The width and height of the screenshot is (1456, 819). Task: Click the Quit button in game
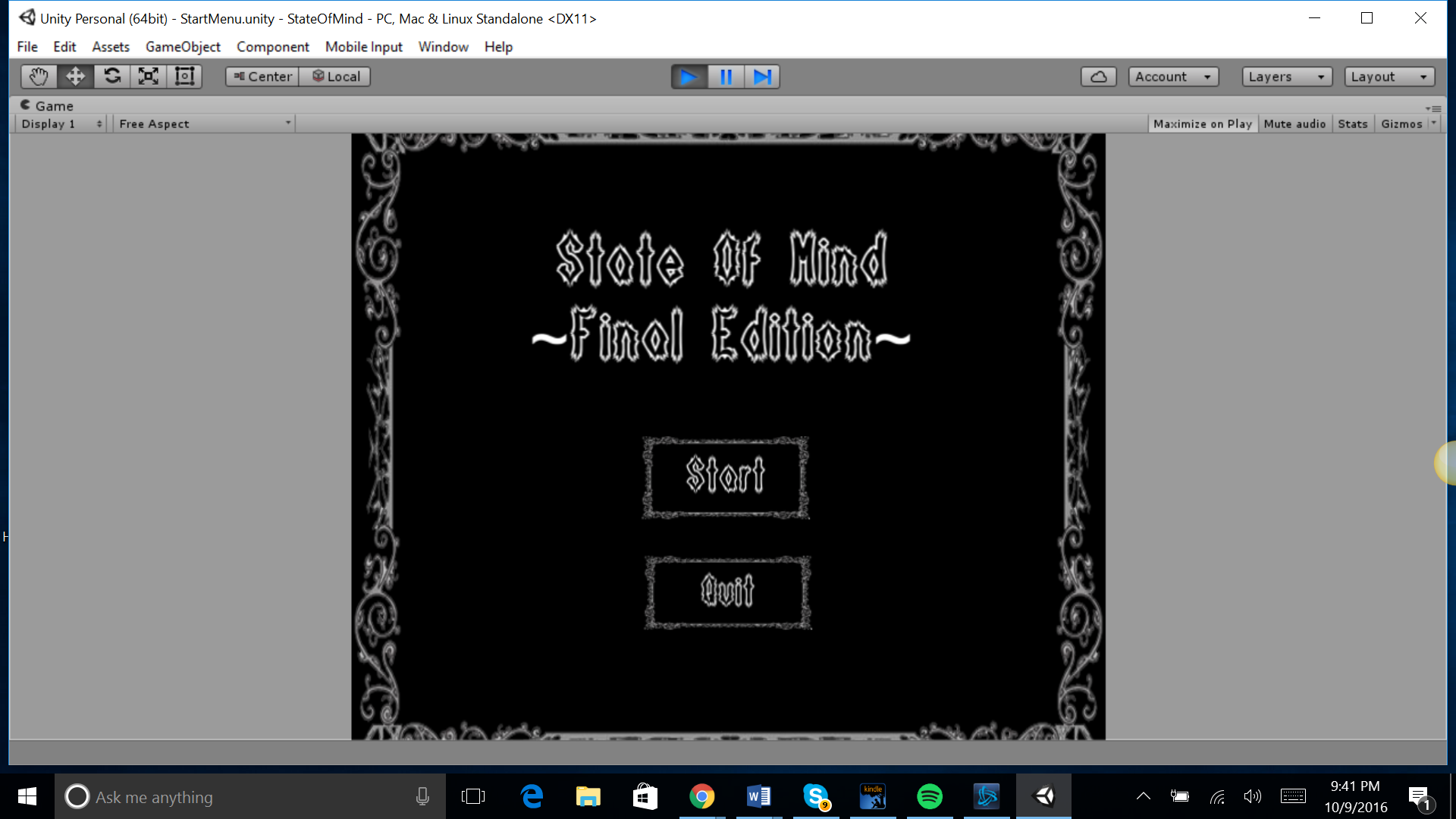pos(728,592)
